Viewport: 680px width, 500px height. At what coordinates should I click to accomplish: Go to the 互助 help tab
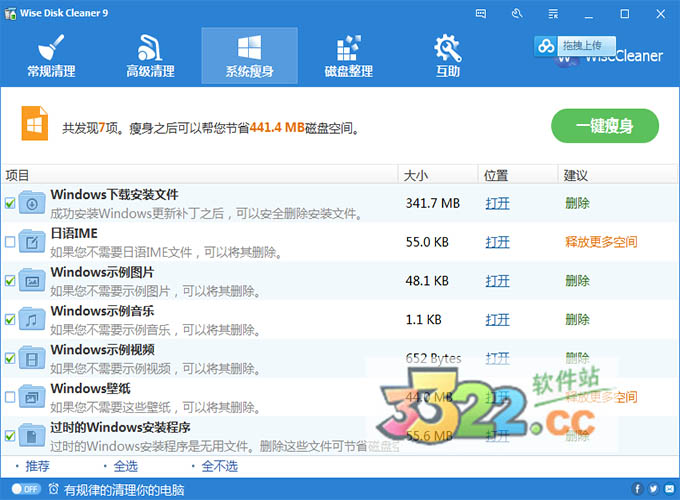(448, 56)
